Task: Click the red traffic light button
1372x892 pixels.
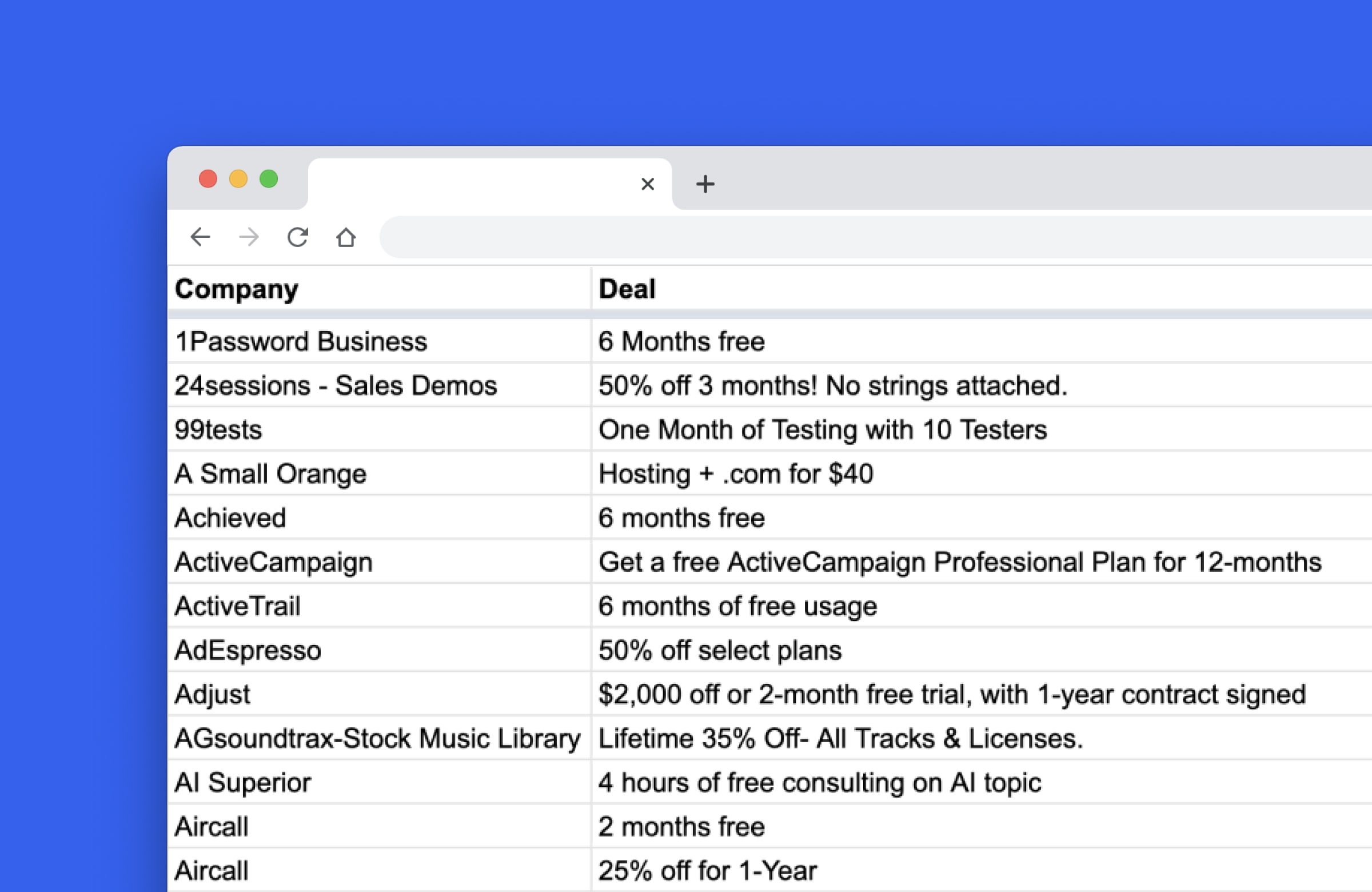Action: coord(208,180)
